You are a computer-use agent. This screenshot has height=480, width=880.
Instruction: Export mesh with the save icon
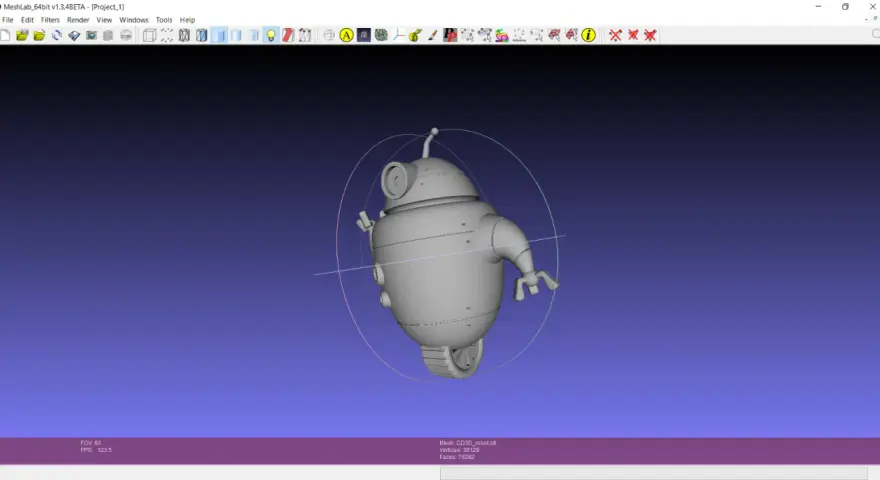click(x=74, y=35)
